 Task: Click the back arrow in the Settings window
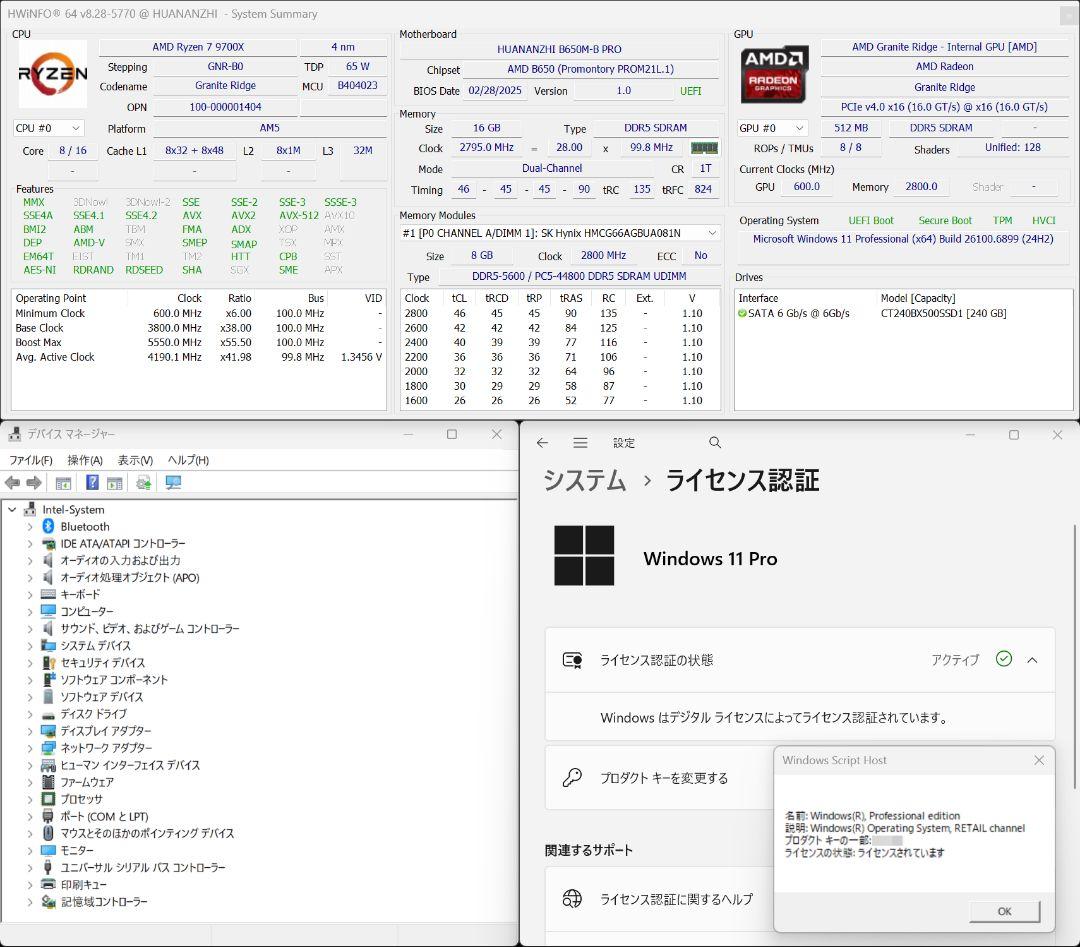pos(542,441)
